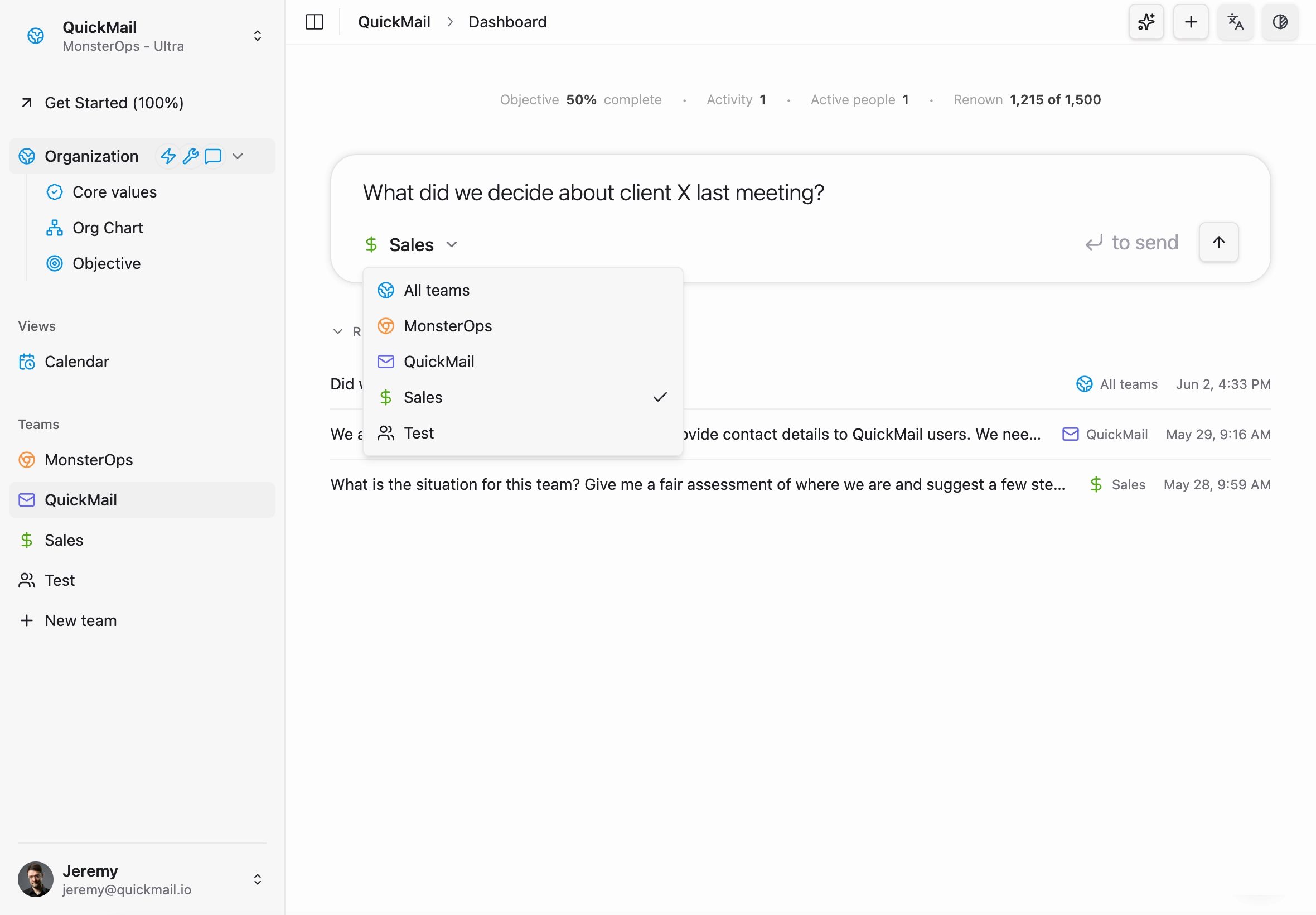The height and width of the screenshot is (915, 1316).
Task: Click All teams tag on Jun 2 row
Action: click(1116, 384)
